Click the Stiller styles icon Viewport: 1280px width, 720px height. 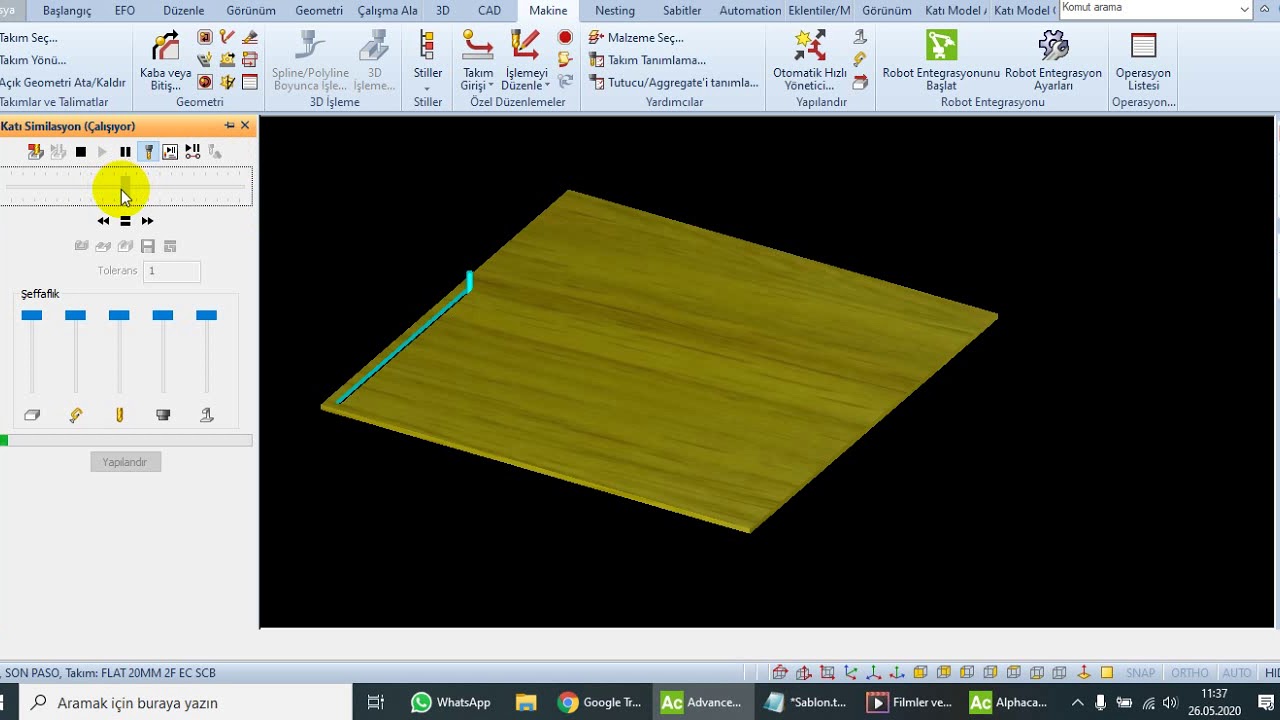(427, 46)
